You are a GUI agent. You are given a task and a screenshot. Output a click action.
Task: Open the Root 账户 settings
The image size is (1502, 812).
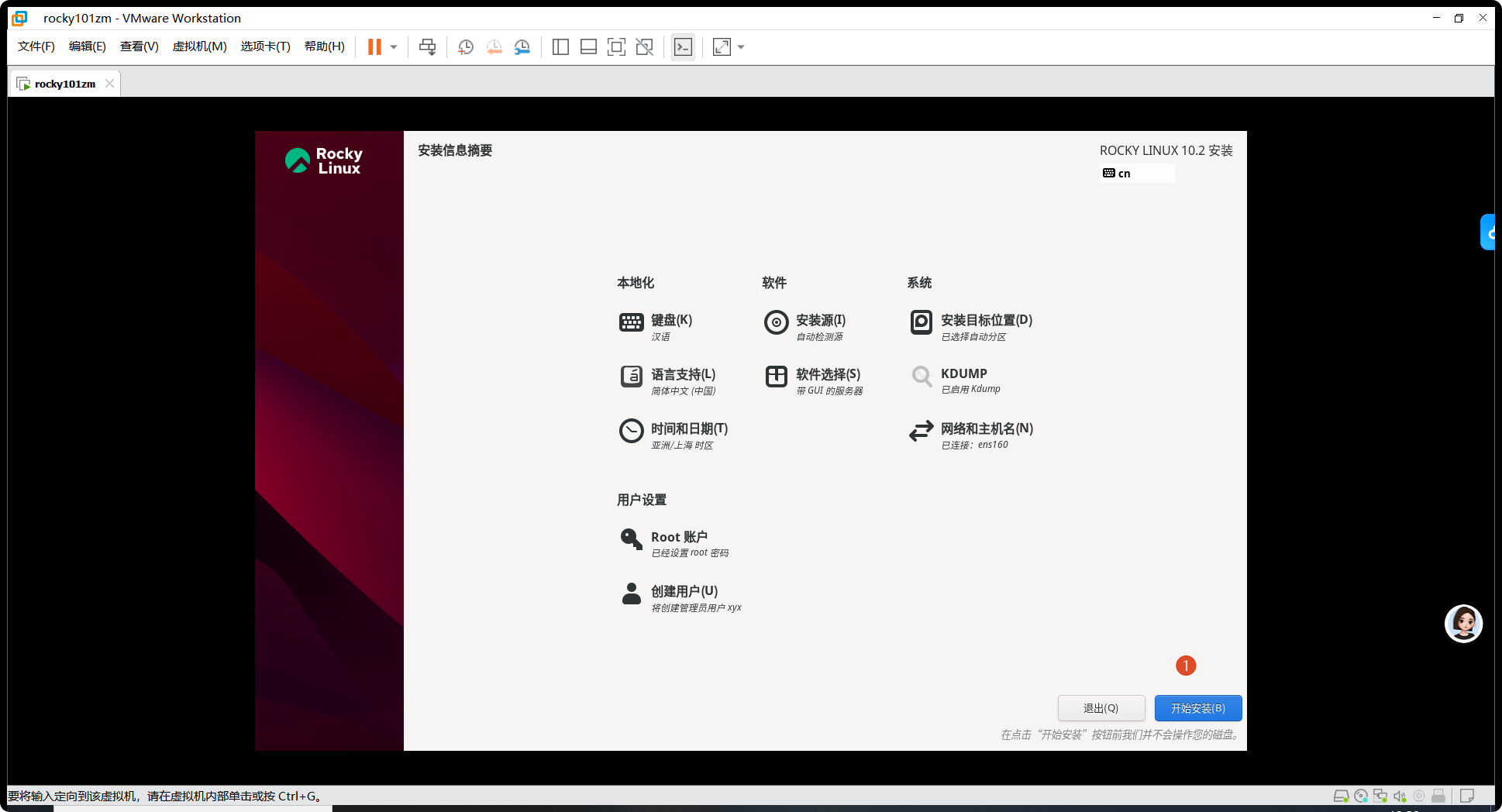(674, 542)
